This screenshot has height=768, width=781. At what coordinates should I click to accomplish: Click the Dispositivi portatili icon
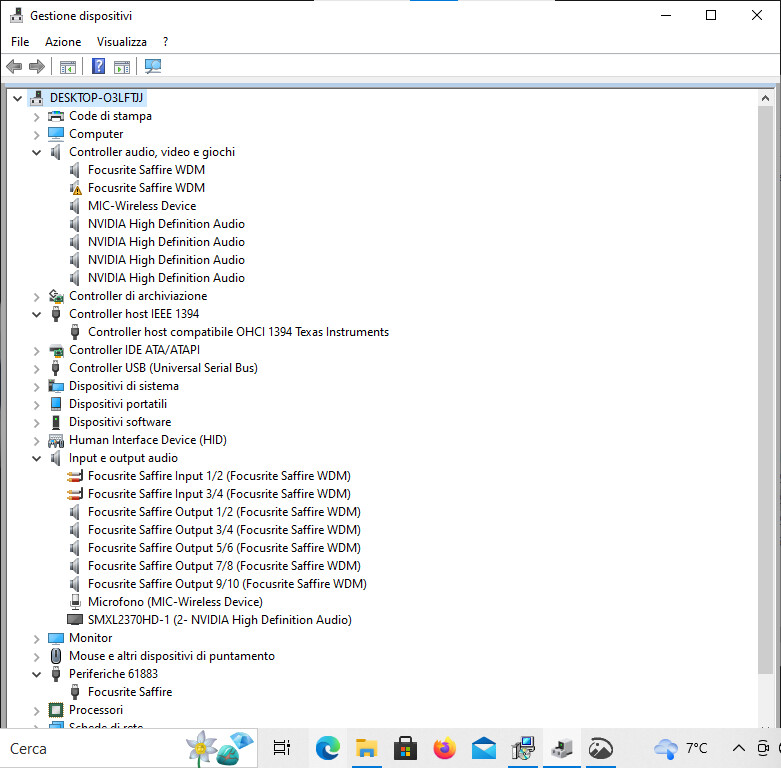click(x=56, y=404)
